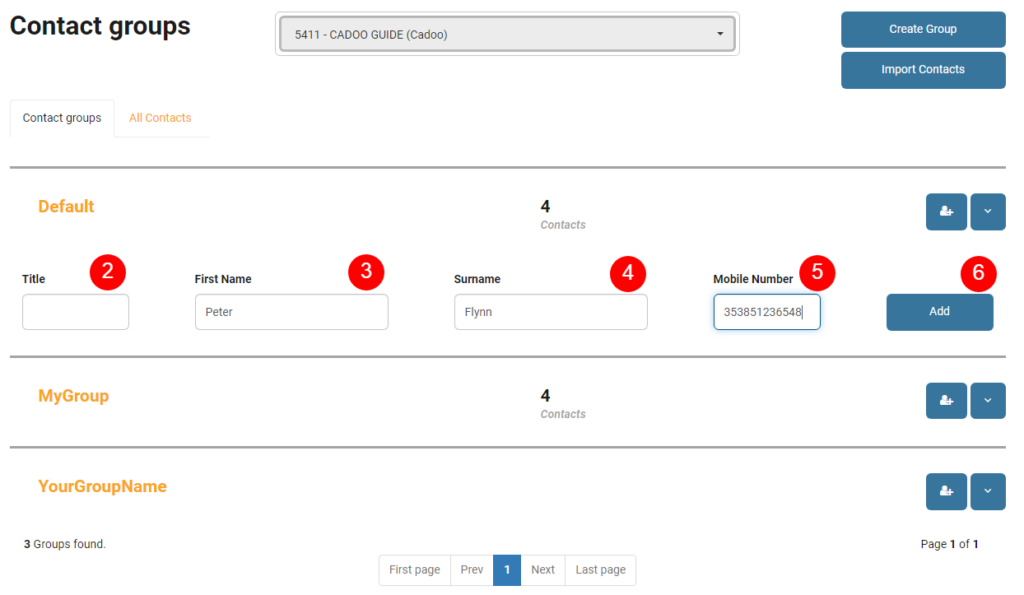This screenshot has height=595, width=1024.
Task: Click the Surname field containing Flynn
Action: [x=551, y=312]
